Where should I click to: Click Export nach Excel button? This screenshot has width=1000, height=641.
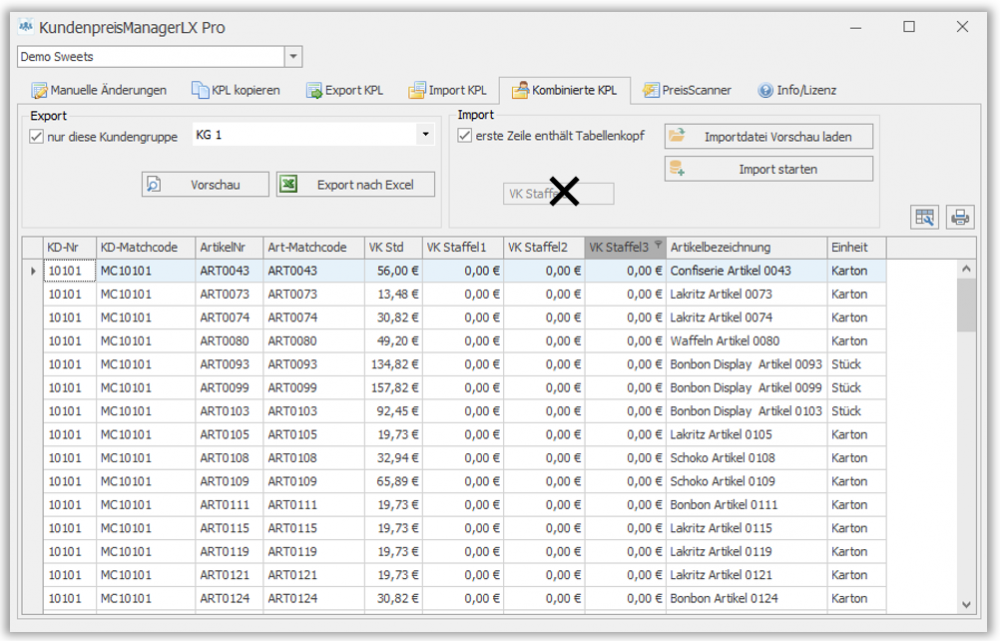(356, 184)
